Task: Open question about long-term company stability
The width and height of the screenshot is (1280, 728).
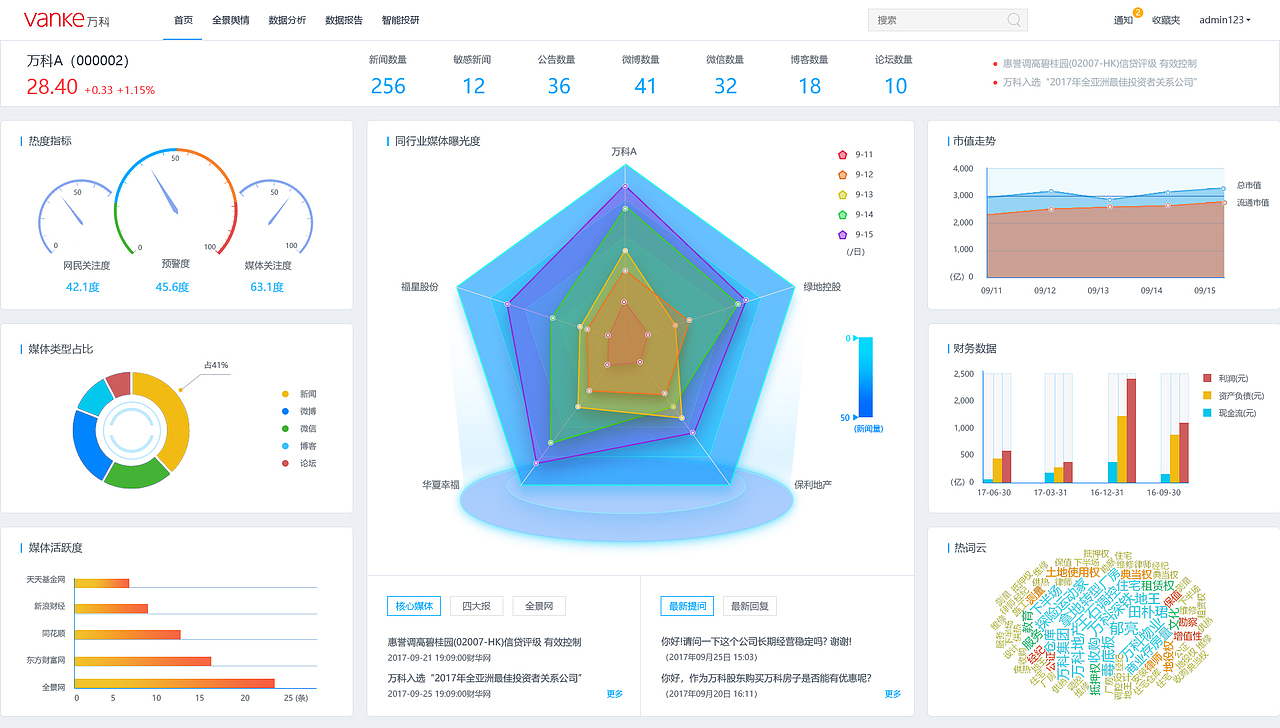Action: click(756, 641)
